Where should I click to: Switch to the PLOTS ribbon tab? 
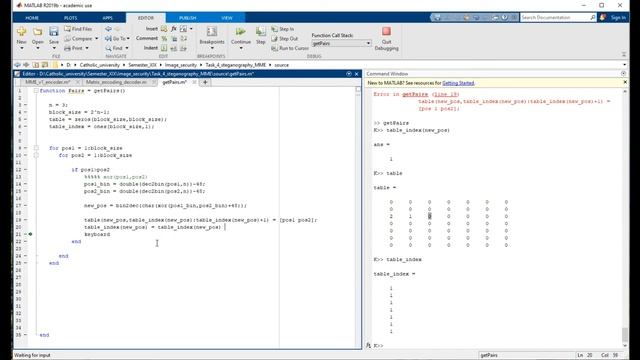tap(70, 18)
